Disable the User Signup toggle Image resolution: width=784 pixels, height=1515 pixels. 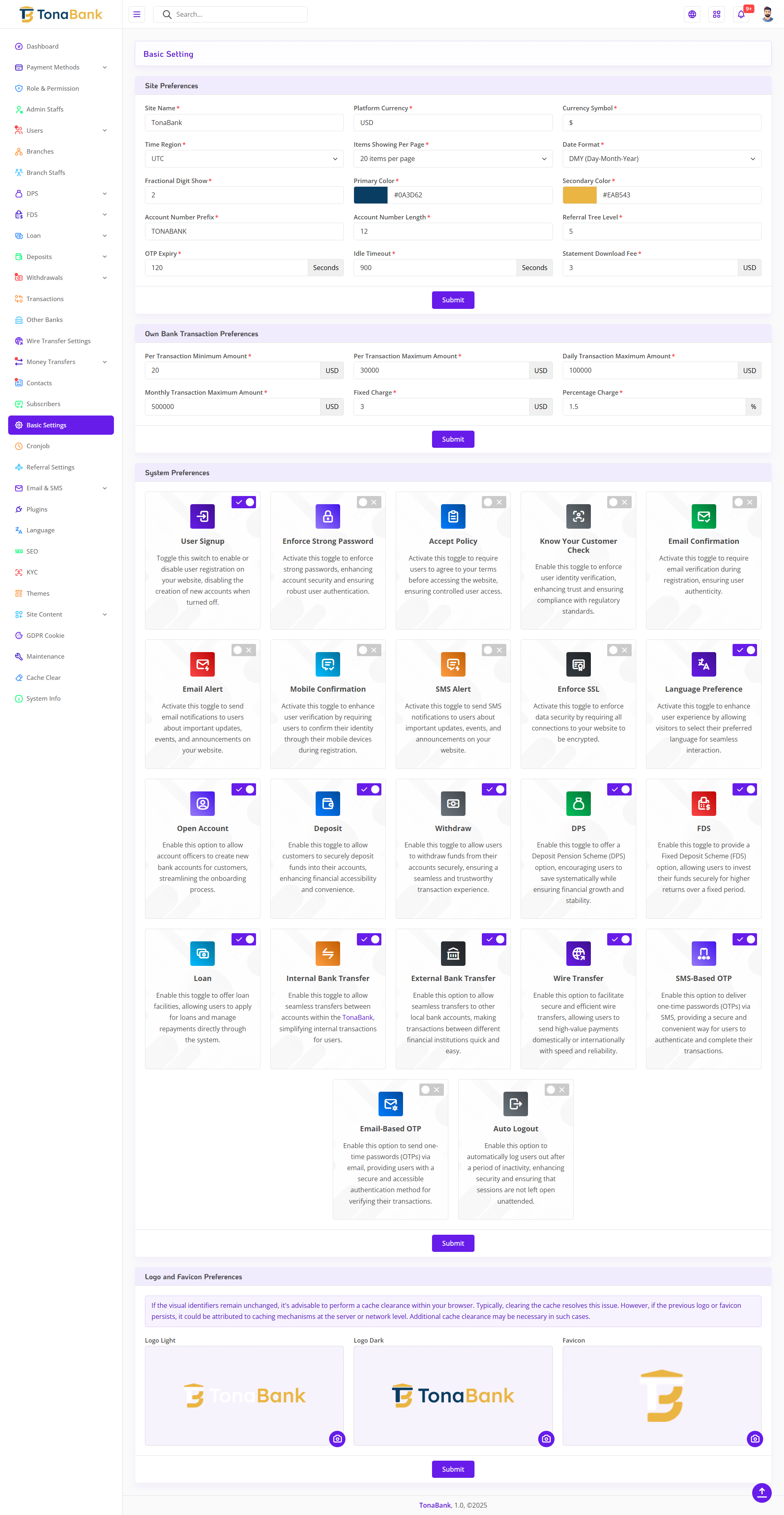pyautogui.click(x=244, y=502)
